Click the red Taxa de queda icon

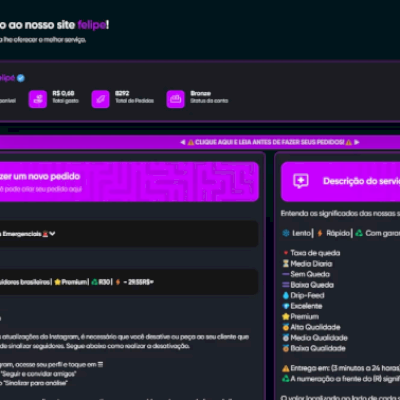point(286,253)
